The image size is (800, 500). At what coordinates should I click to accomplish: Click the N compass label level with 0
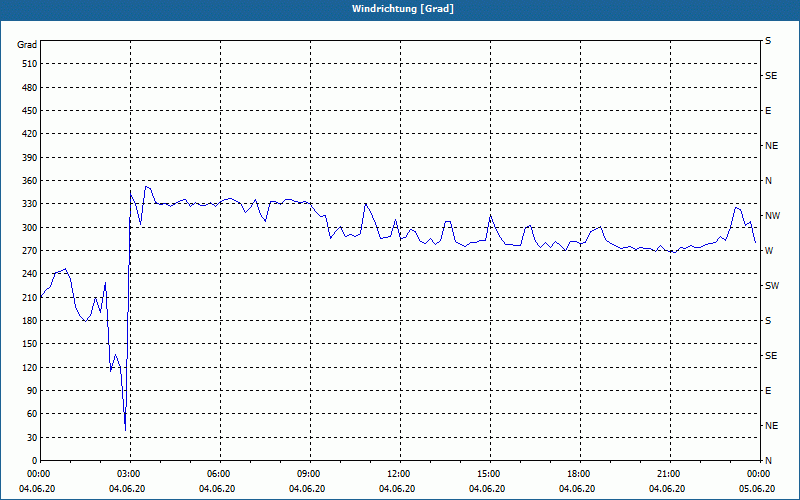coord(768,460)
